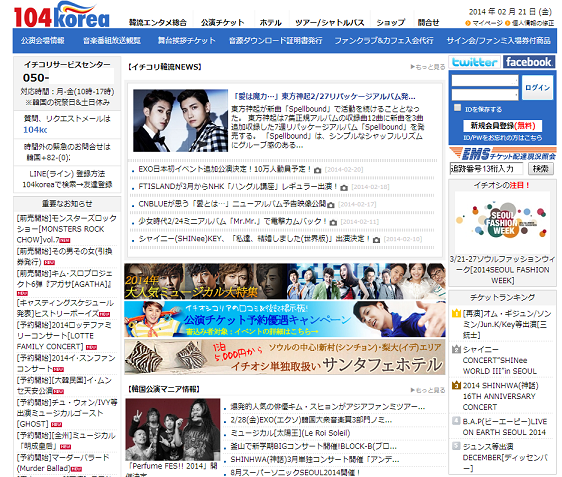This screenshot has width=562, height=477.
Task: Open the Twitter badge link
Action: click(475, 62)
